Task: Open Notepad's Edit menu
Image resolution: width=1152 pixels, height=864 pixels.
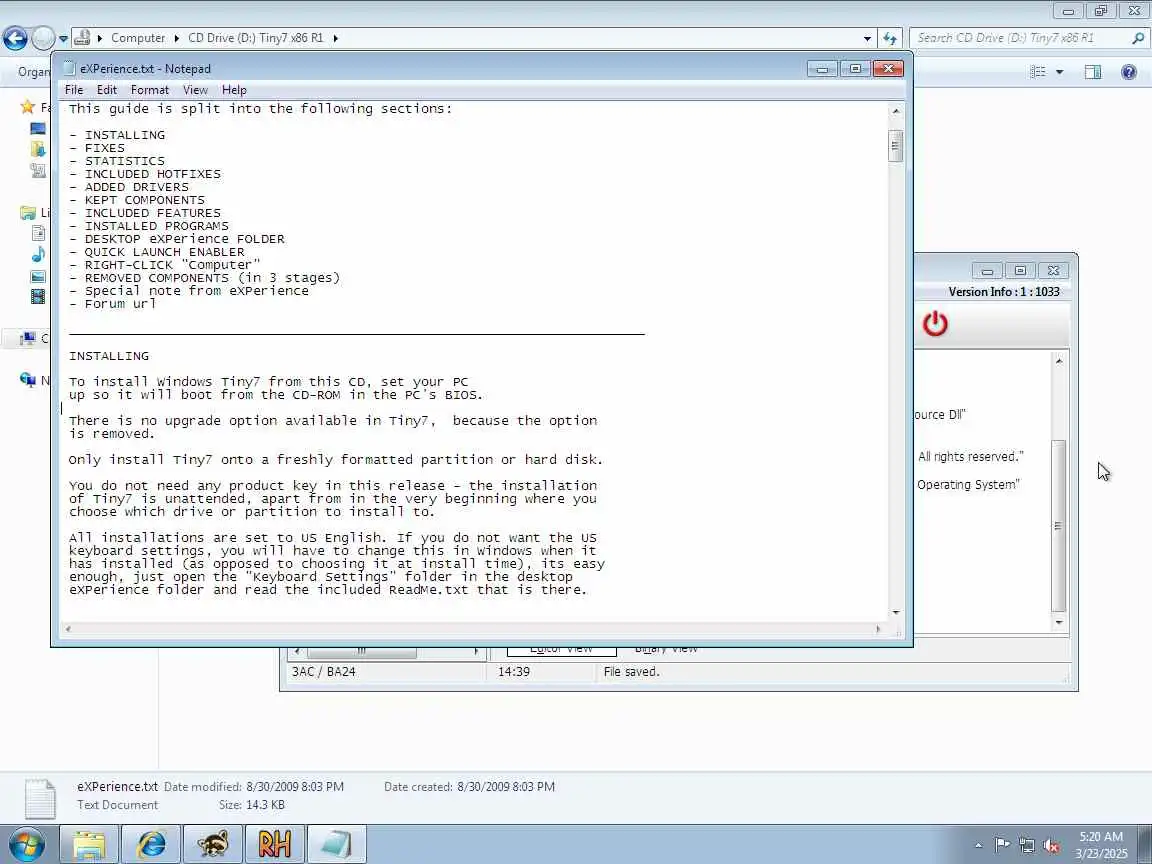Action: 107,90
